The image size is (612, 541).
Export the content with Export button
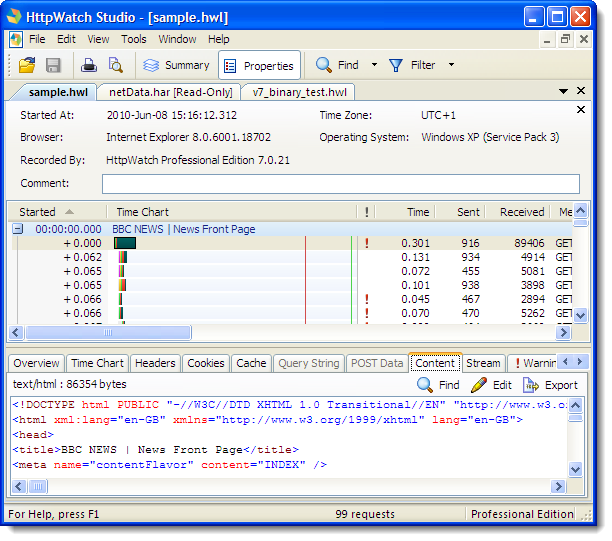[x=550, y=385]
